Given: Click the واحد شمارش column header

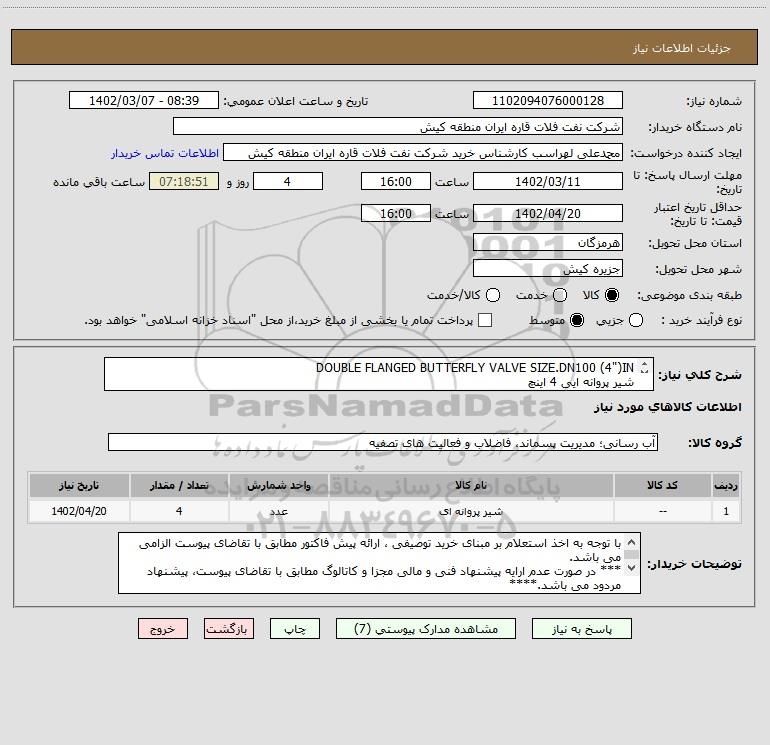Looking at the screenshot, I should 278,485.
